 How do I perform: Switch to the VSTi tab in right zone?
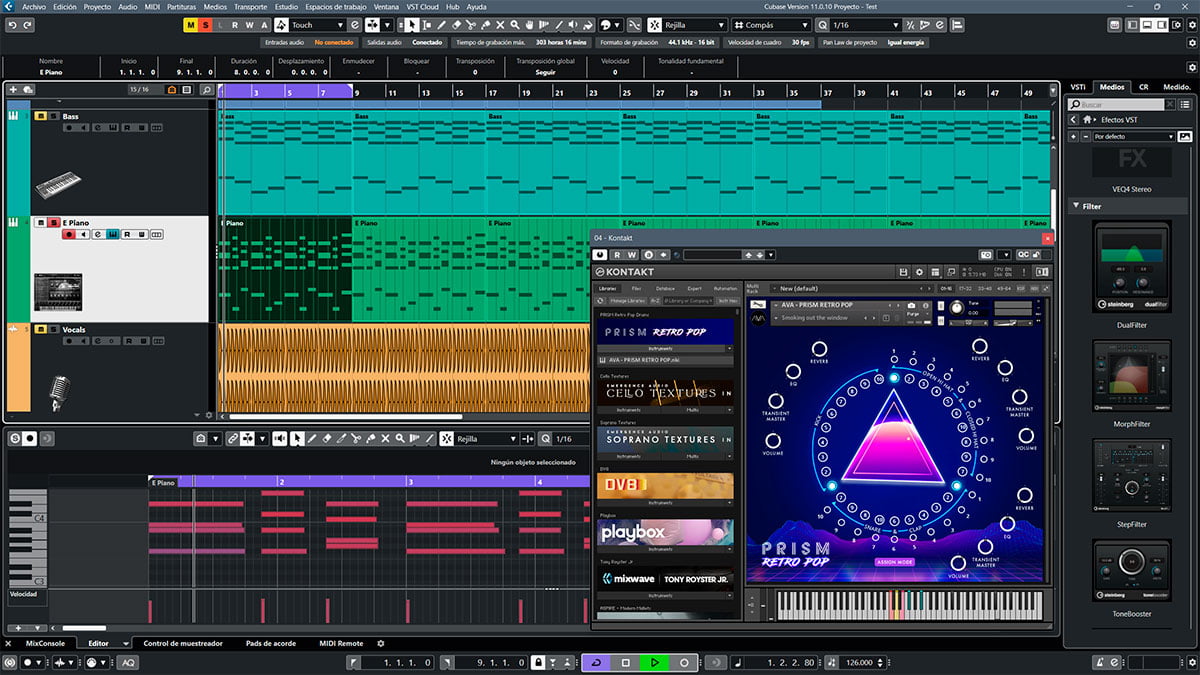pos(1078,87)
